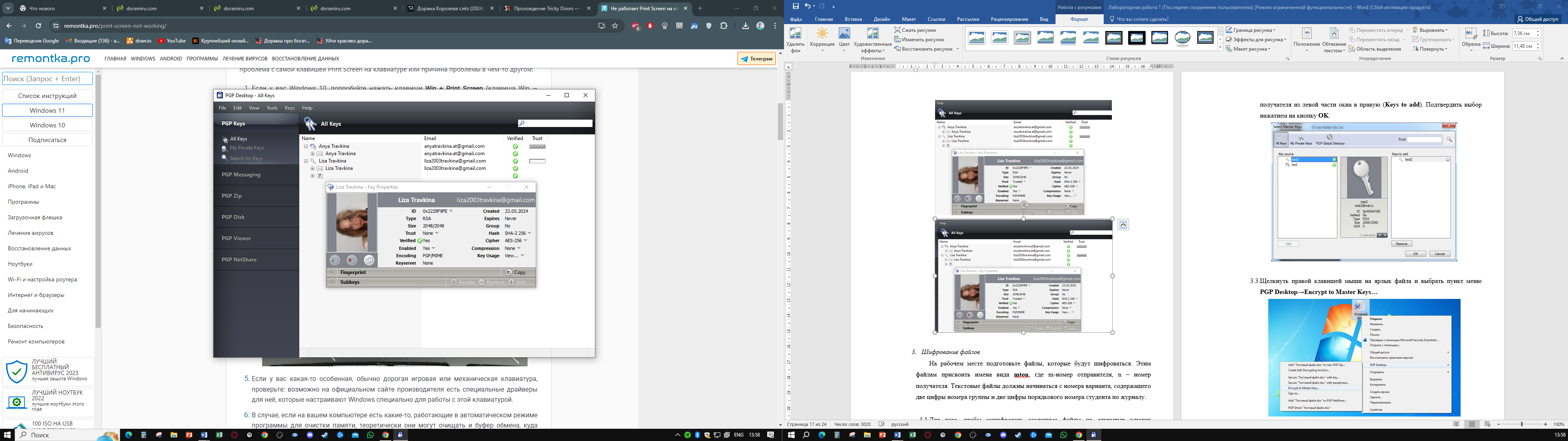Open the Цвет (Color) picture tool
The image size is (1568, 441).
[x=844, y=40]
